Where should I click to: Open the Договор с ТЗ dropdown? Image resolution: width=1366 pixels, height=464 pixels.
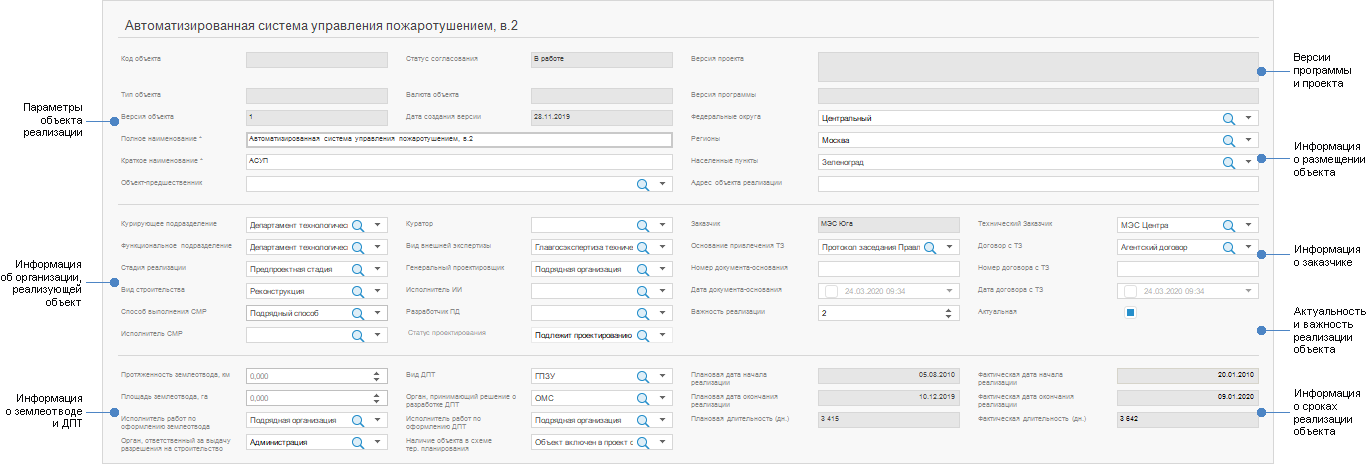(1248, 247)
